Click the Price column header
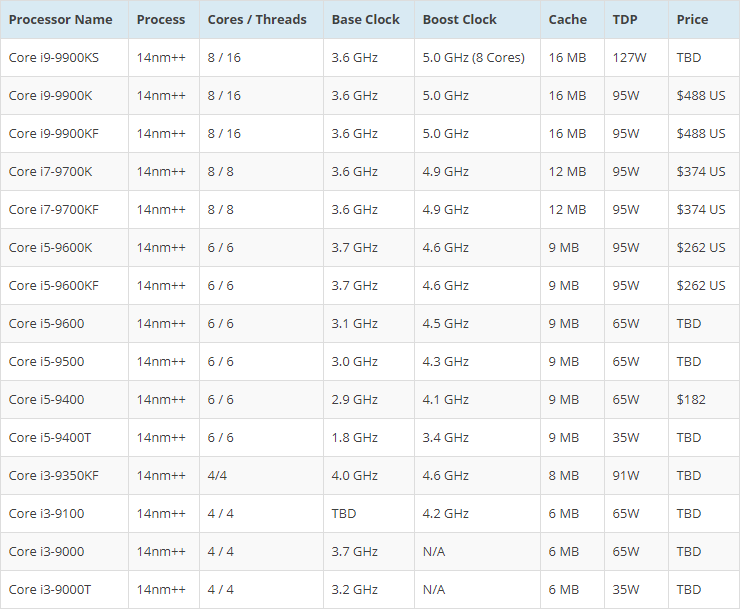Viewport: 740px width, 609px height. point(704,19)
